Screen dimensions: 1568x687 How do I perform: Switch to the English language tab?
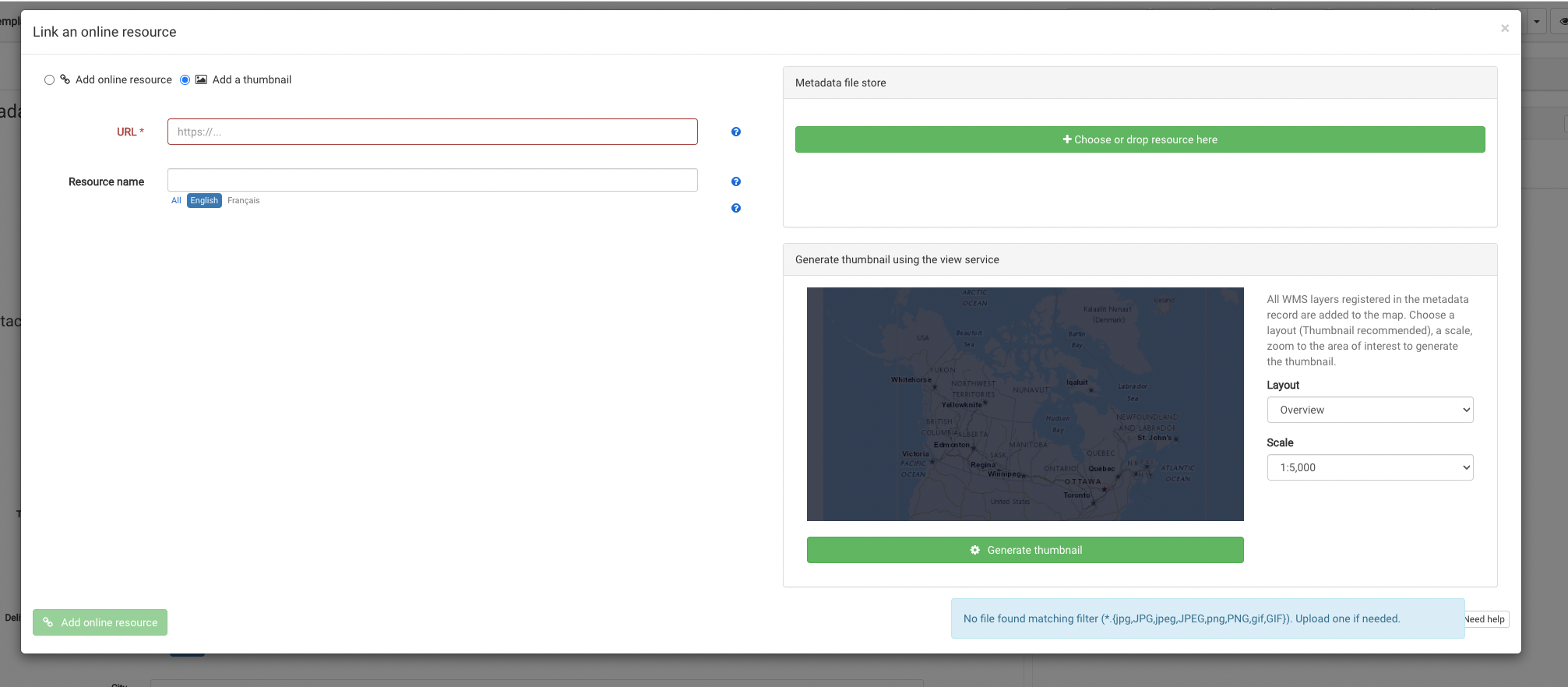pos(204,200)
